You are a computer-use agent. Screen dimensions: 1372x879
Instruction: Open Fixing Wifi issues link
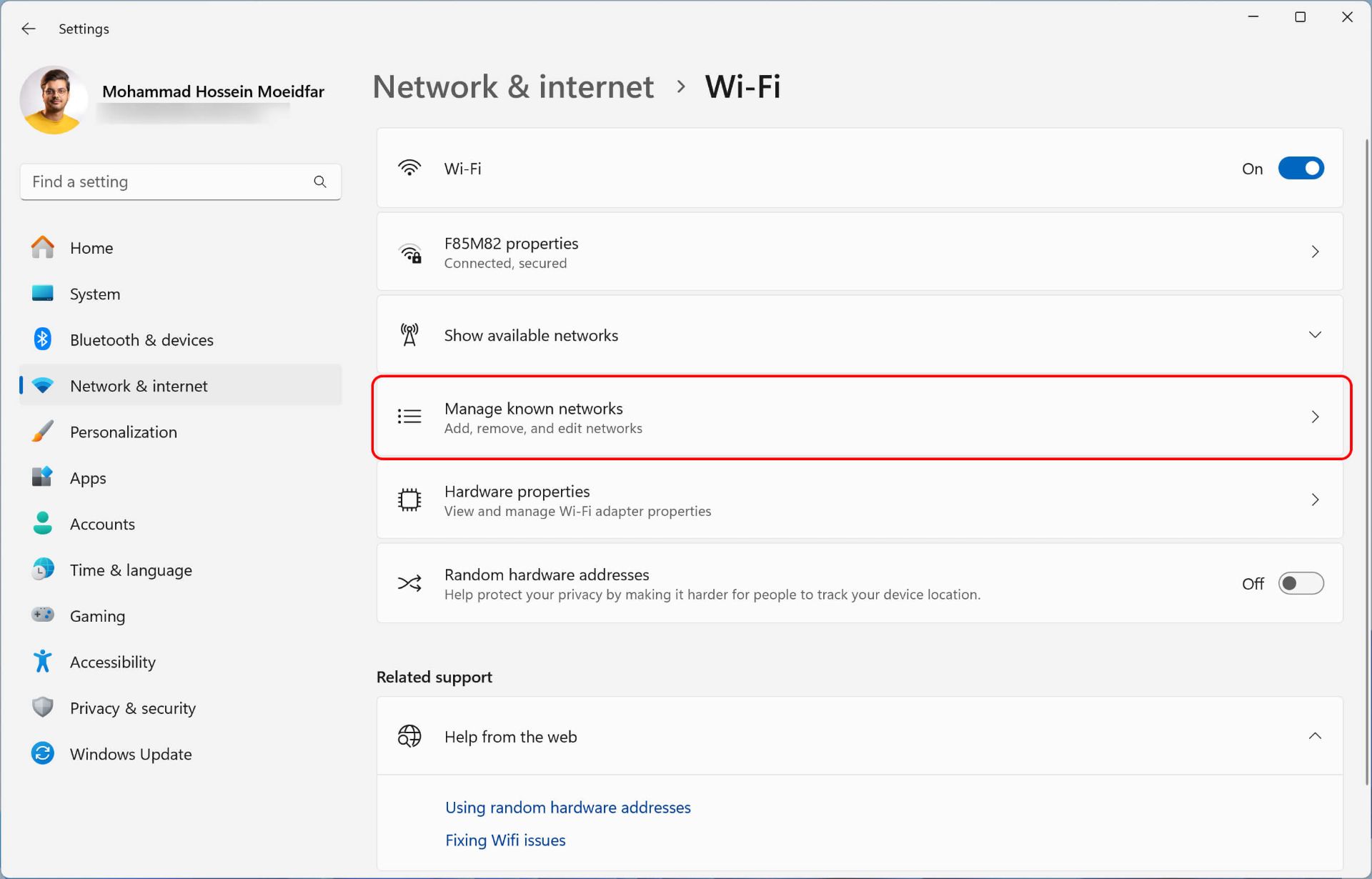505,840
